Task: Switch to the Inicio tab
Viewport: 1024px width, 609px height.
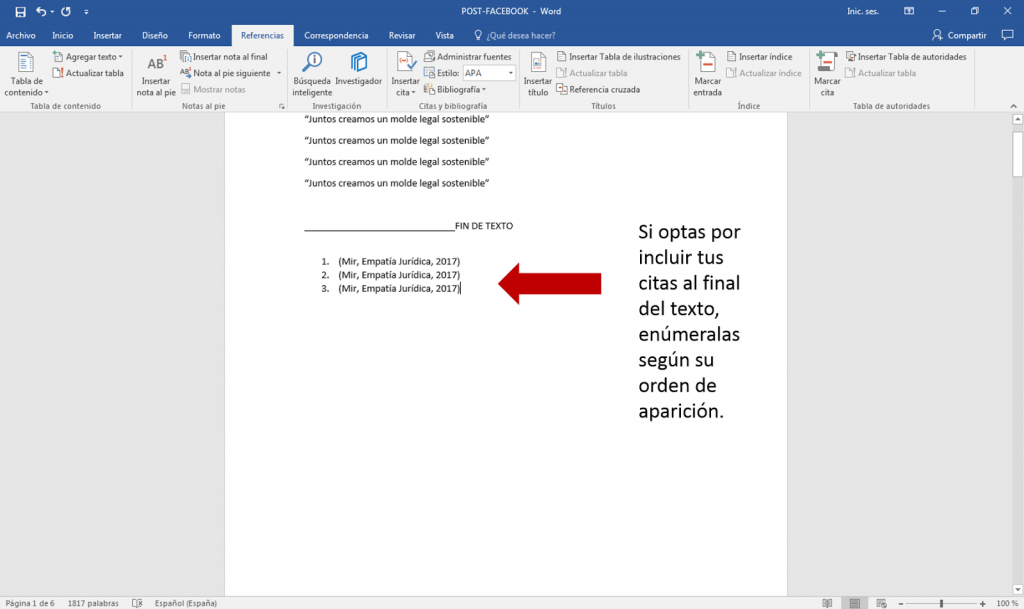Action: coord(63,35)
